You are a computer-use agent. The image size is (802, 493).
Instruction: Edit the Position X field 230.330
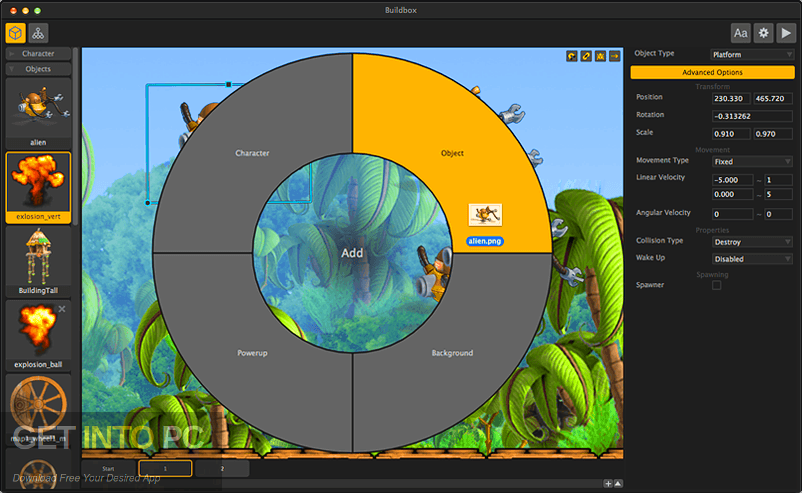731,99
